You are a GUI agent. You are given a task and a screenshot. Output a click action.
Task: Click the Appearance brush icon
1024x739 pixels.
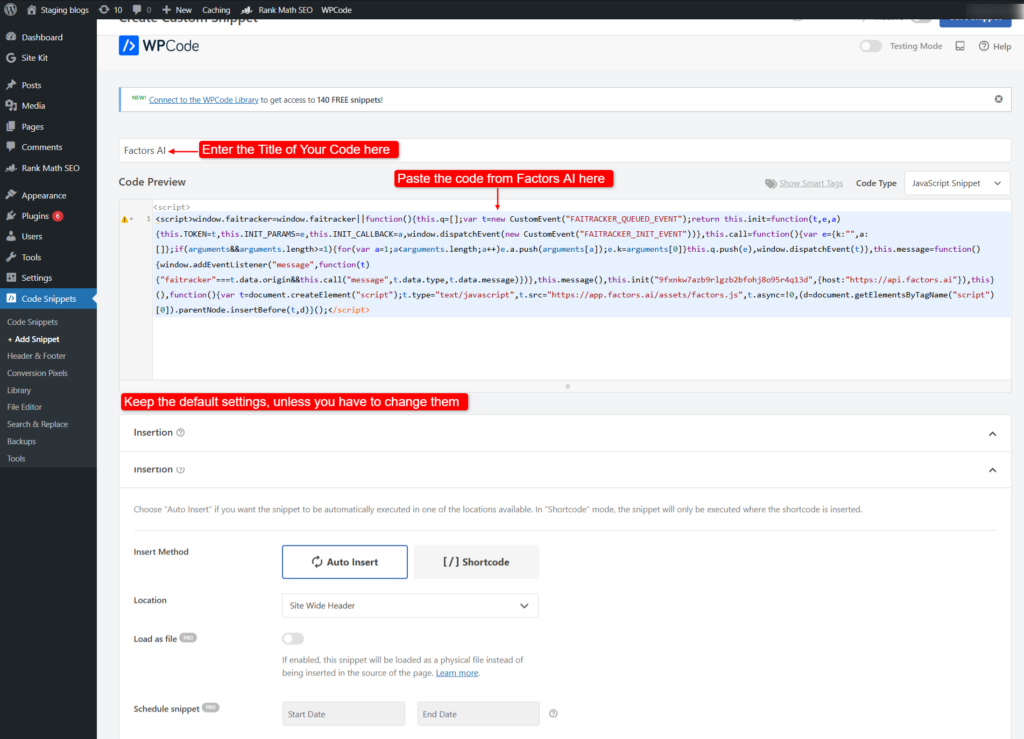[x=11, y=195]
